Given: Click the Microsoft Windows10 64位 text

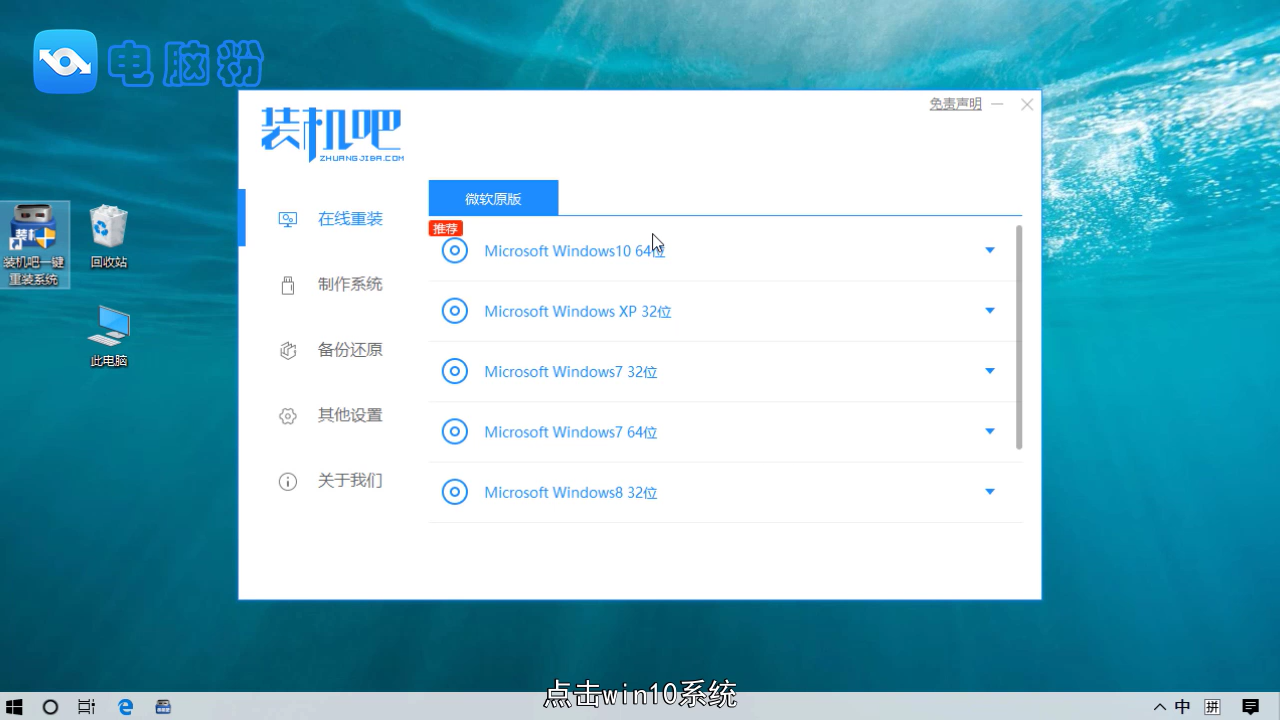Looking at the screenshot, I should click(x=575, y=251).
